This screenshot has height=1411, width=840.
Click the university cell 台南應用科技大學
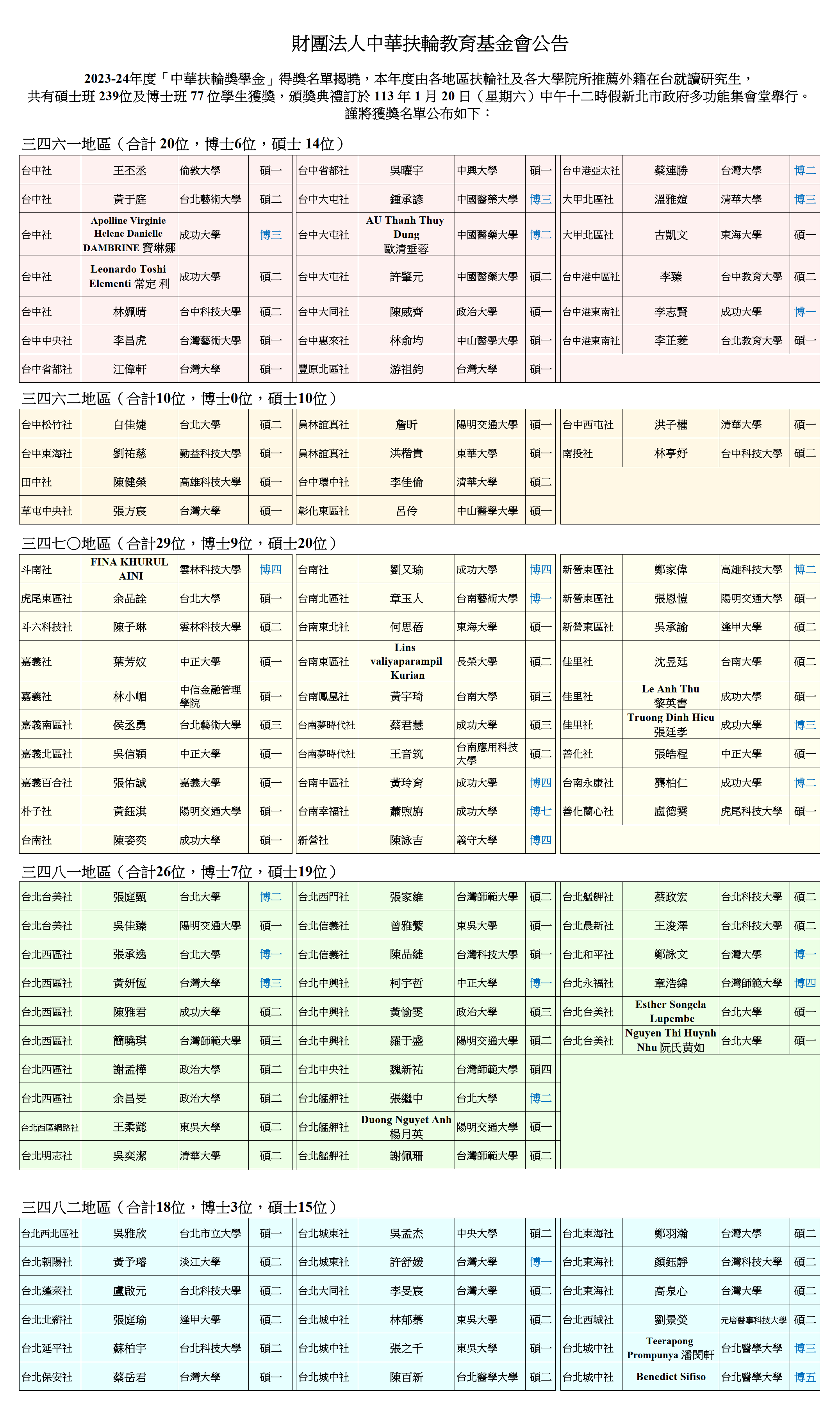coord(490,754)
